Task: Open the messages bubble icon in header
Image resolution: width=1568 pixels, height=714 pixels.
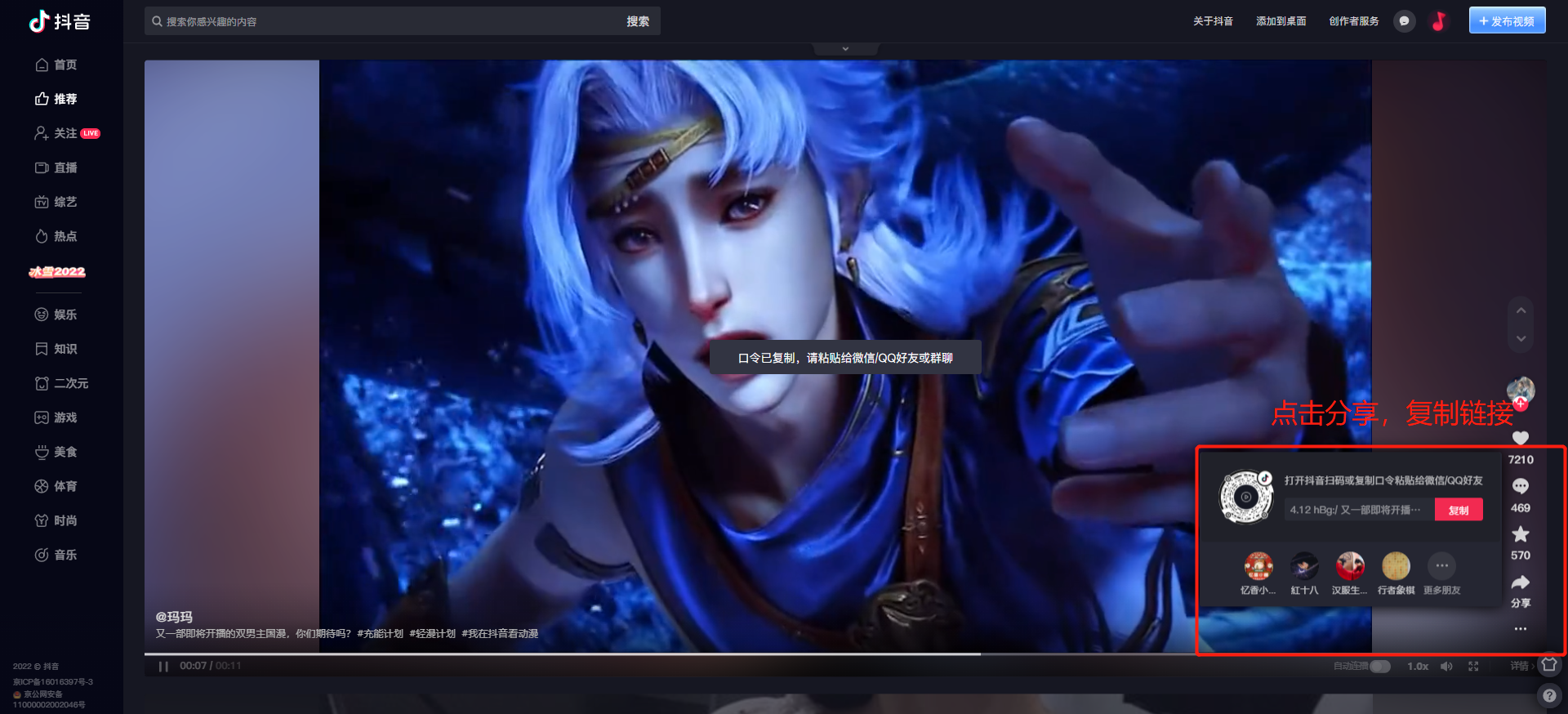Action: click(x=1404, y=21)
